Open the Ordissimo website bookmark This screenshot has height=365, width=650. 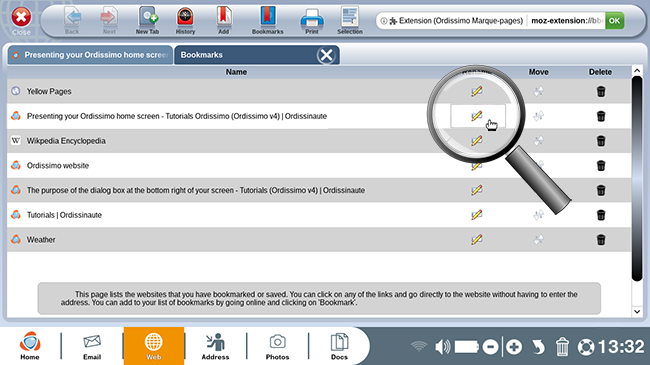[x=58, y=165]
